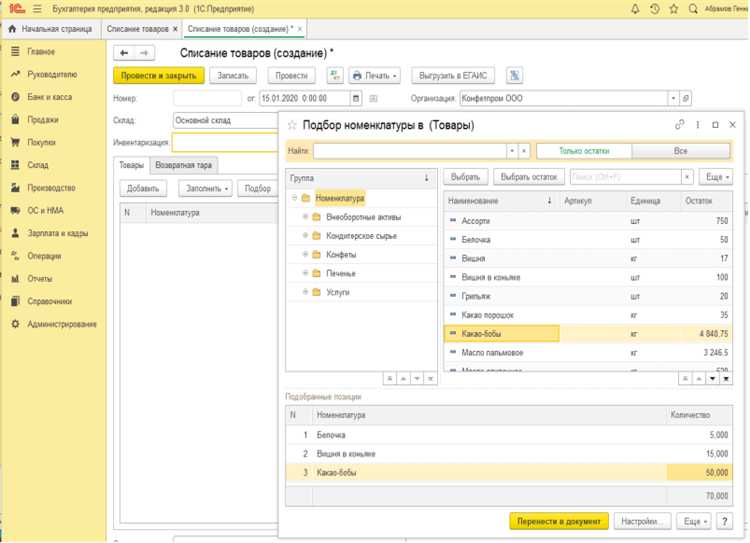Image resolution: width=750 pixels, height=543 pixels.
Task: Open the calendar picker for date field
Action: tap(355, 98)
